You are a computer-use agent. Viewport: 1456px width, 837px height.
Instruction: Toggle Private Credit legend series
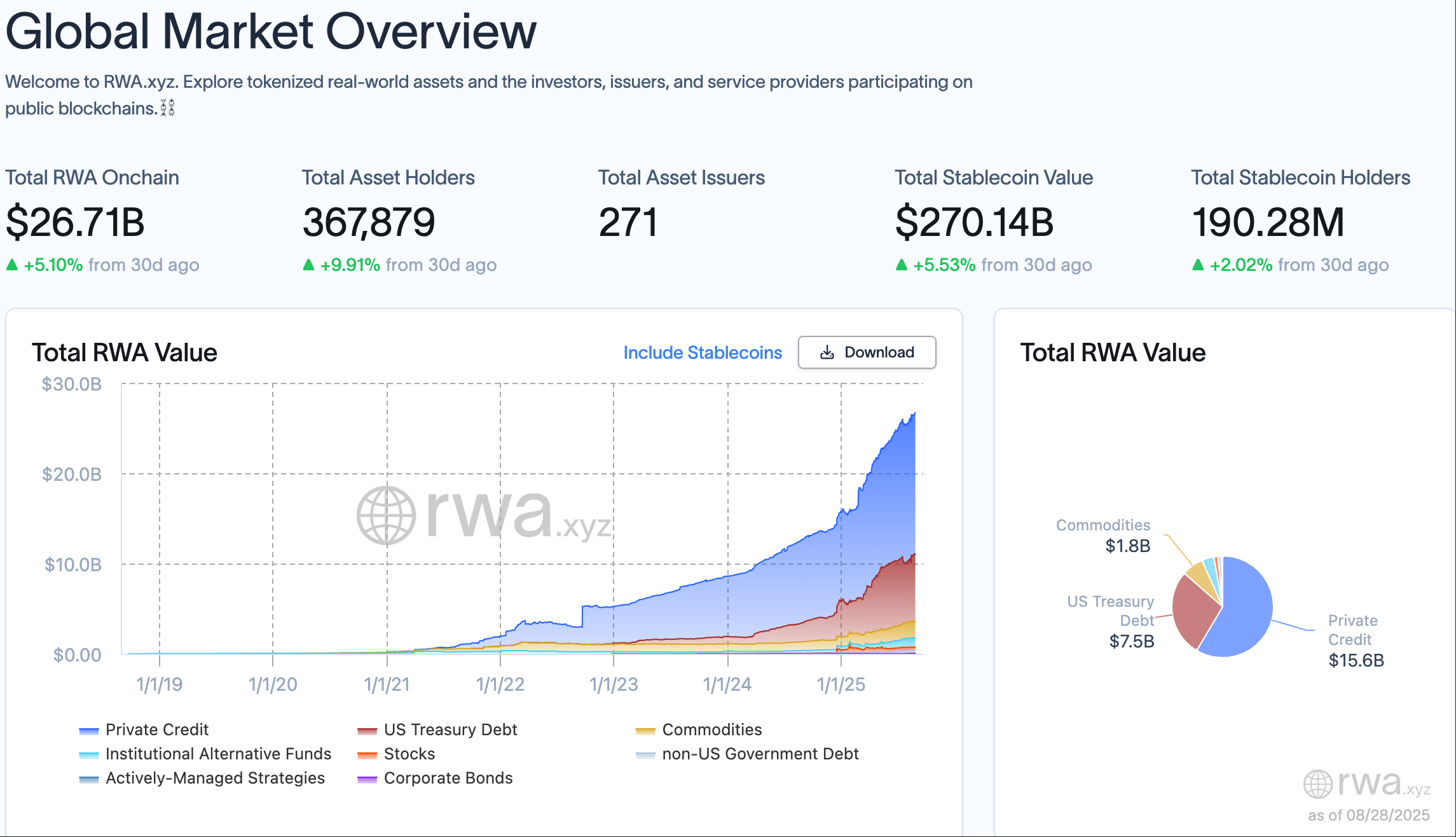tap(156, 730)
